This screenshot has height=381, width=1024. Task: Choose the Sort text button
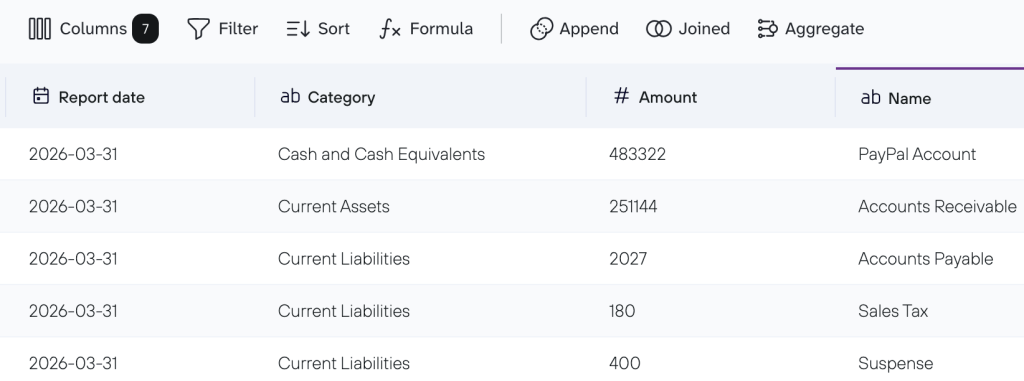click(x=334, y=29)
